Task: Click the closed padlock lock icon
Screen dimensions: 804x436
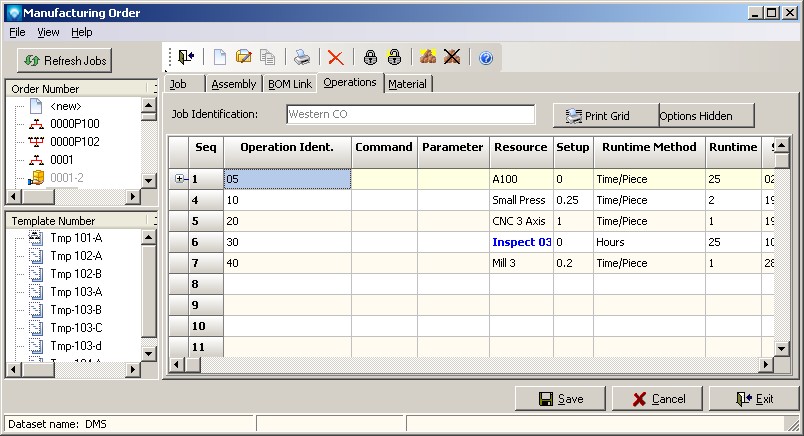Action: click(369, 58)
